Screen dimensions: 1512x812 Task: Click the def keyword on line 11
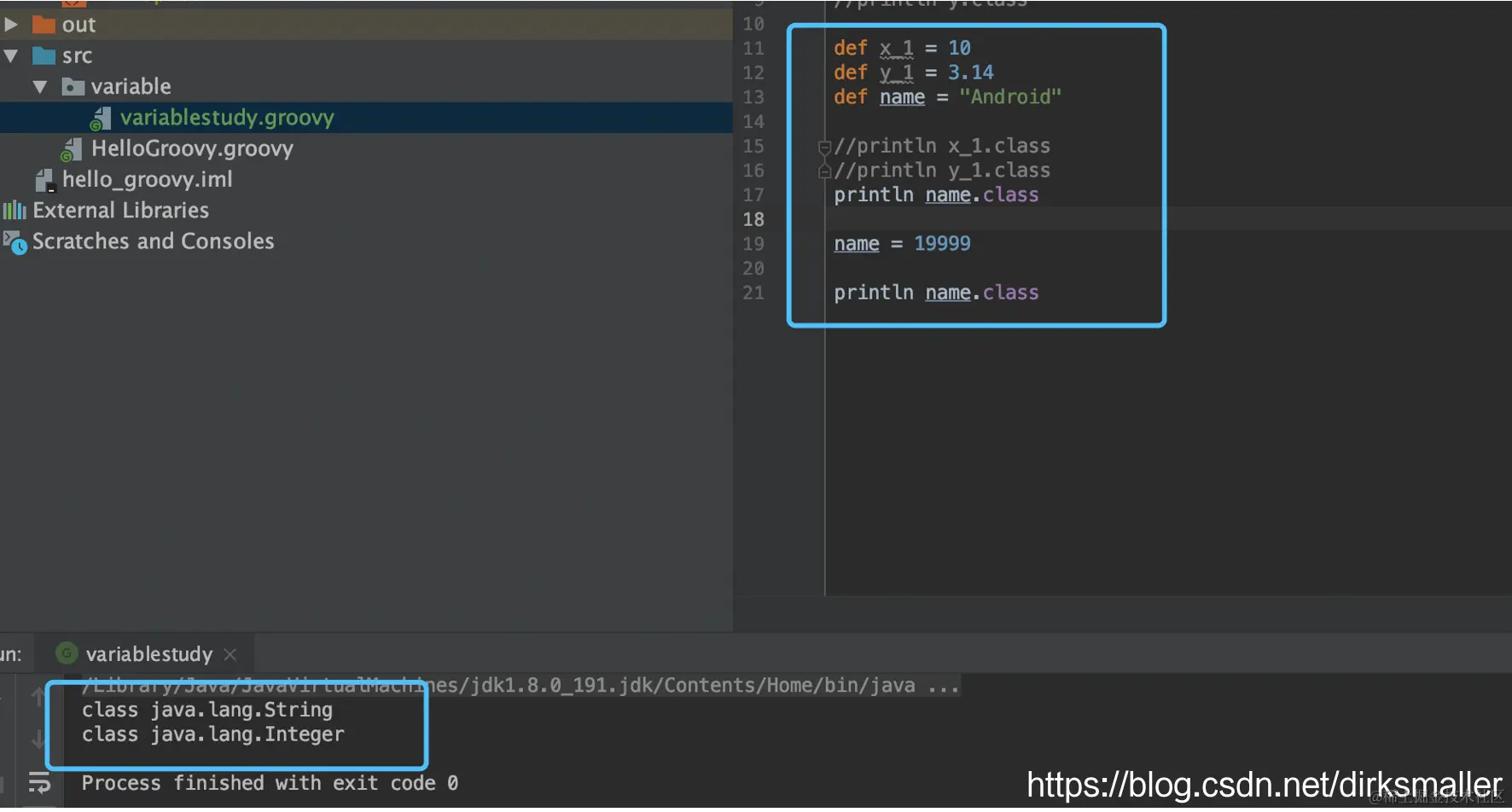click(851, 49)
